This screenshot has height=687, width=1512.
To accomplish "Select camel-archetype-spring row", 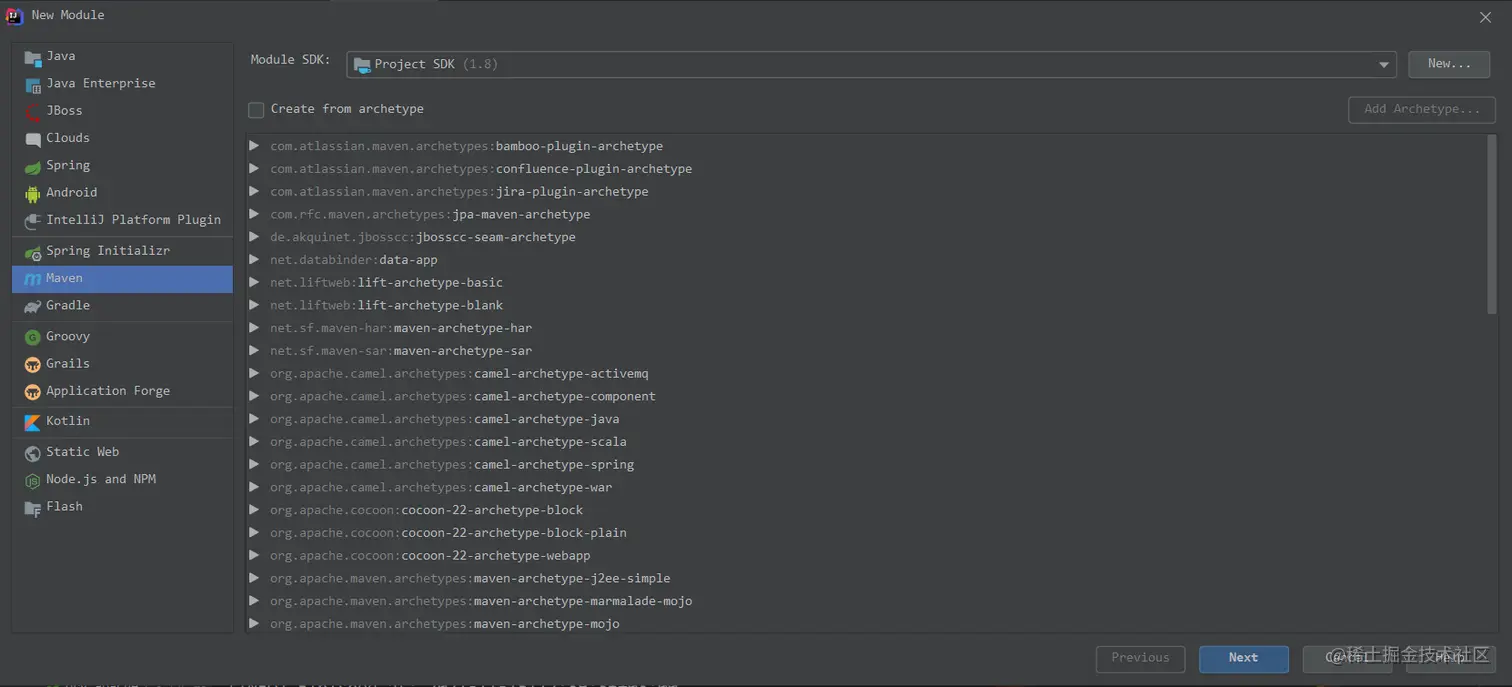I will click(867, 464).
